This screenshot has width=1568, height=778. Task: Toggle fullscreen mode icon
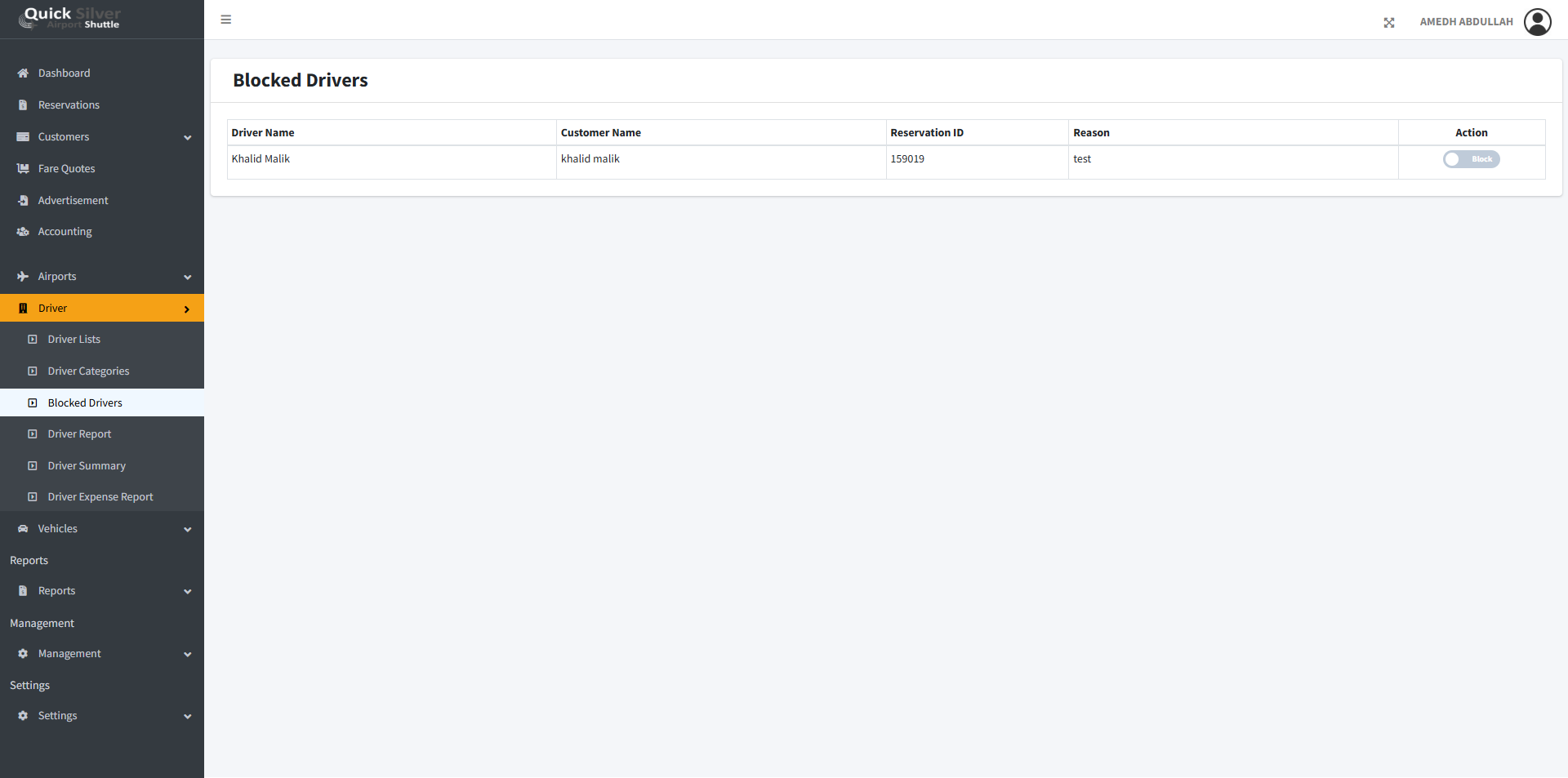coord(1389,23)
